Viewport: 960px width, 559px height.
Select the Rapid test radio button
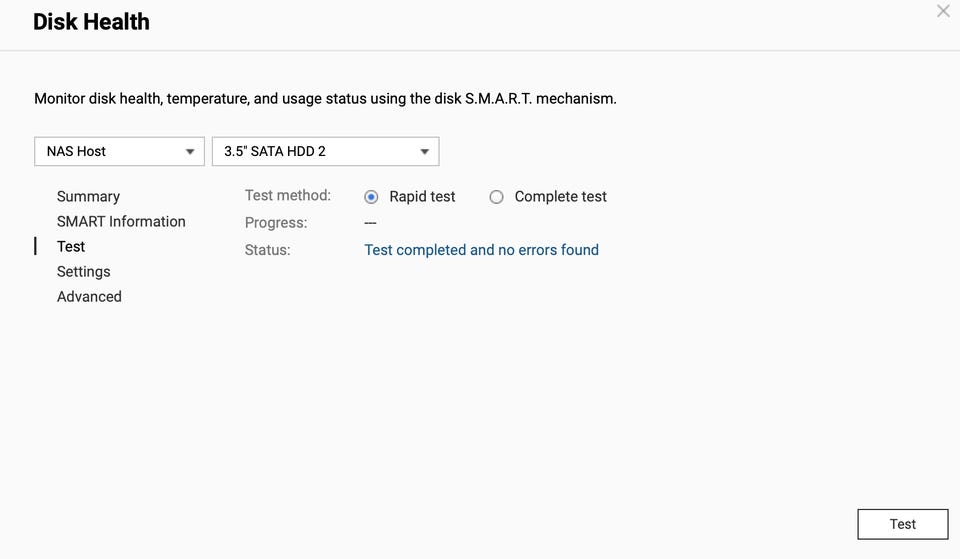(x=371, y=197)
